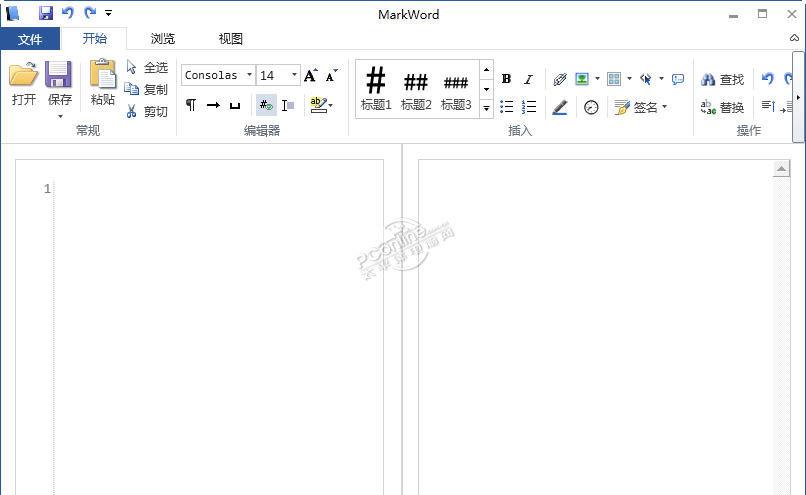Screen dimensions: 806x495
Task: Open the 签名 dropdown arrow
Action: (665, 107)
